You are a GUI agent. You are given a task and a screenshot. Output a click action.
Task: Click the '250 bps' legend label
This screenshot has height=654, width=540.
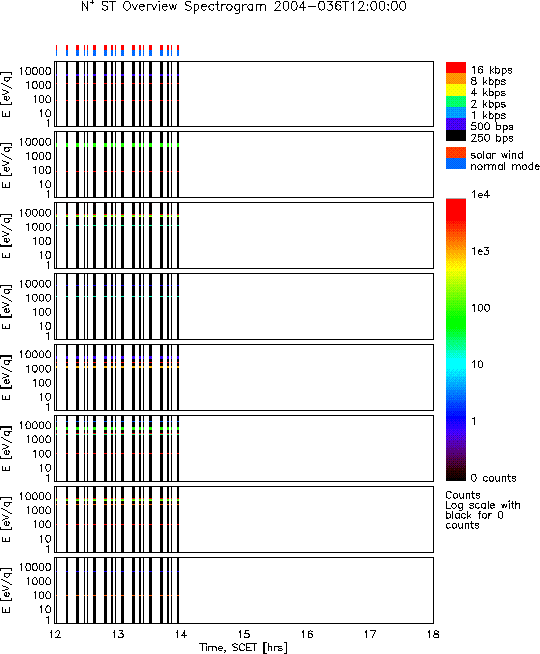(492, 138)
